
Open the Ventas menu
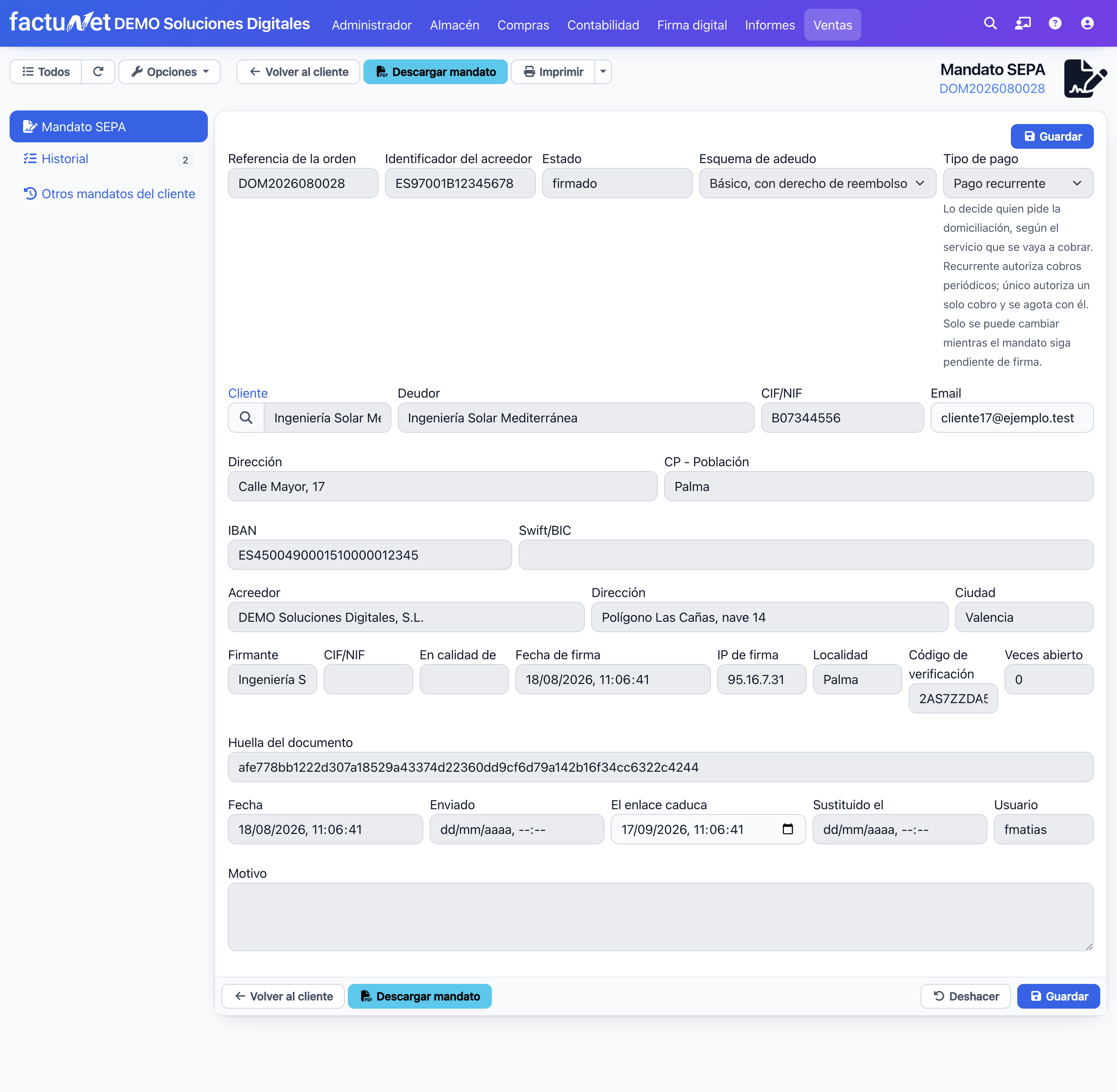[833, 25]
